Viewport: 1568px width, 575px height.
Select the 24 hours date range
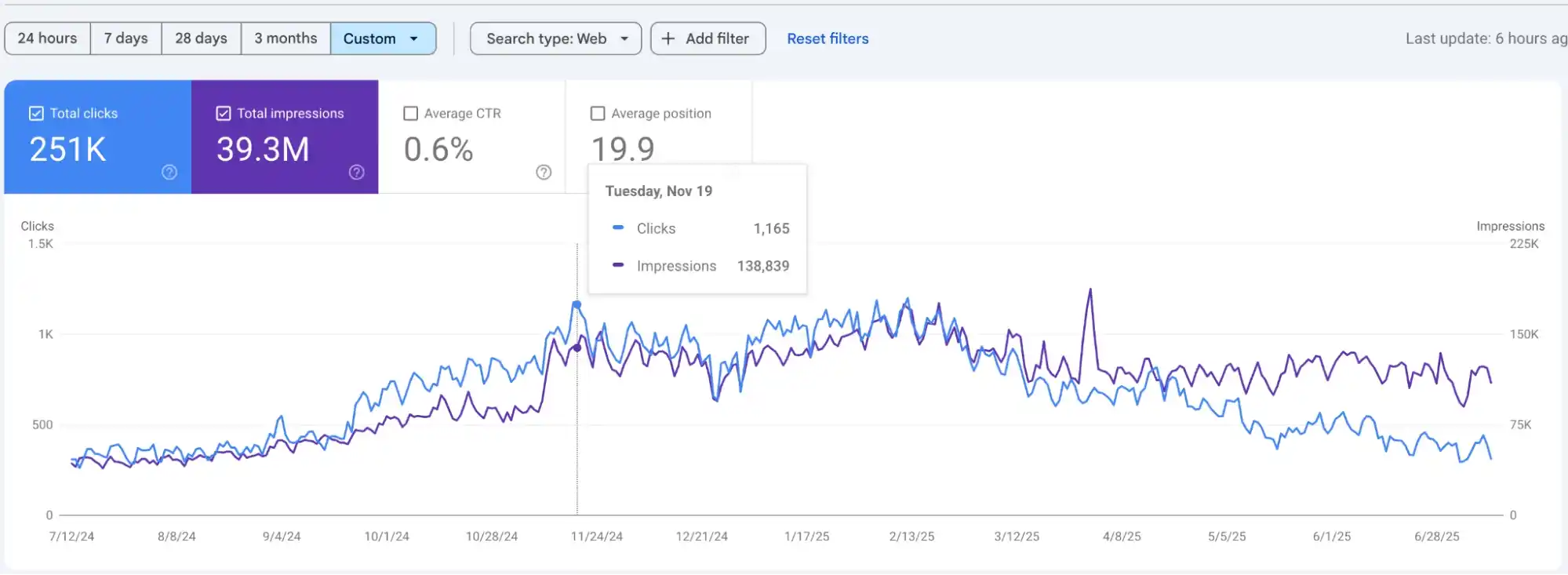pos(47,38)
